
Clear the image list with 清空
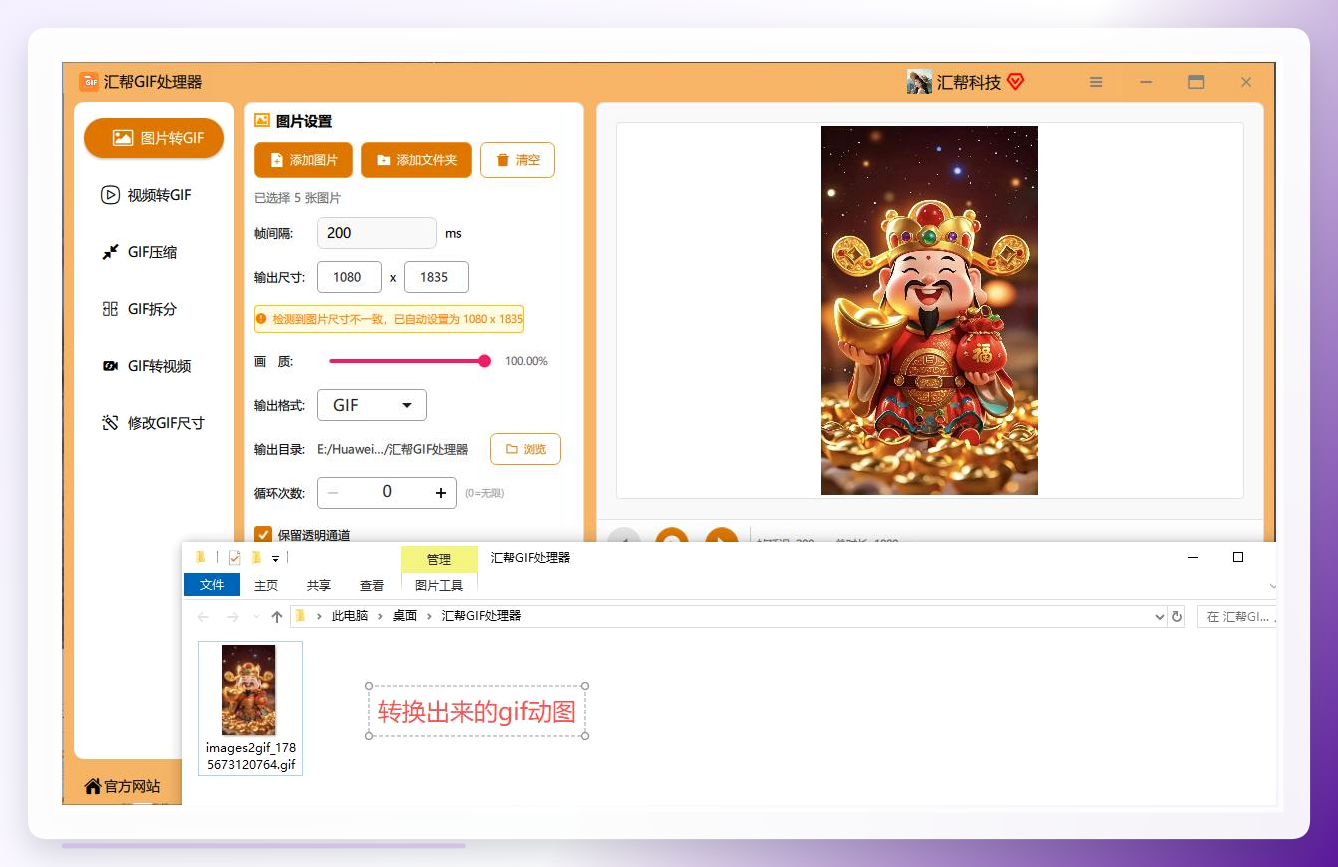click(517, 160)
